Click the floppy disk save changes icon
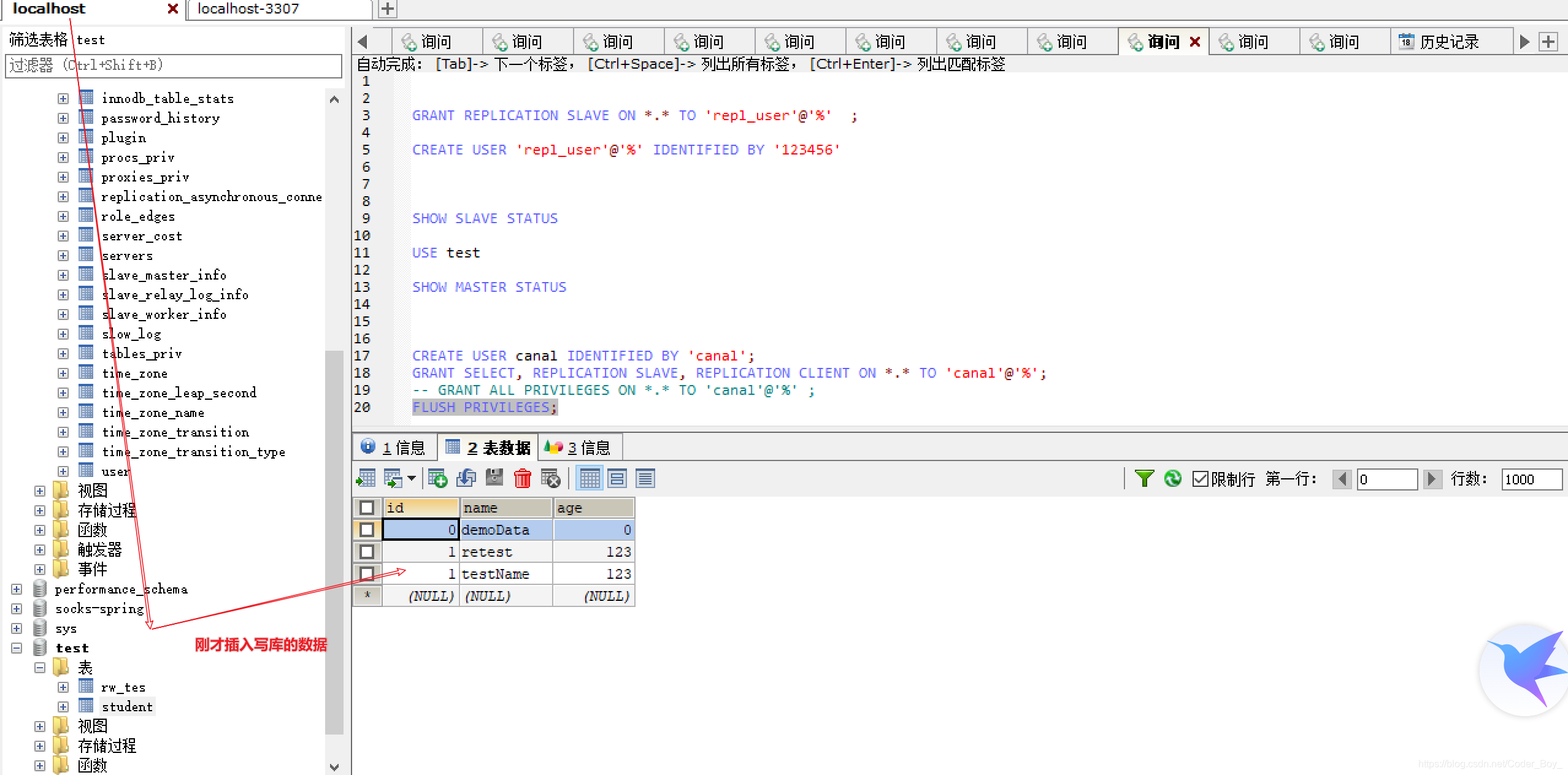The image size is (1568, 775). [x=494, y=478]
